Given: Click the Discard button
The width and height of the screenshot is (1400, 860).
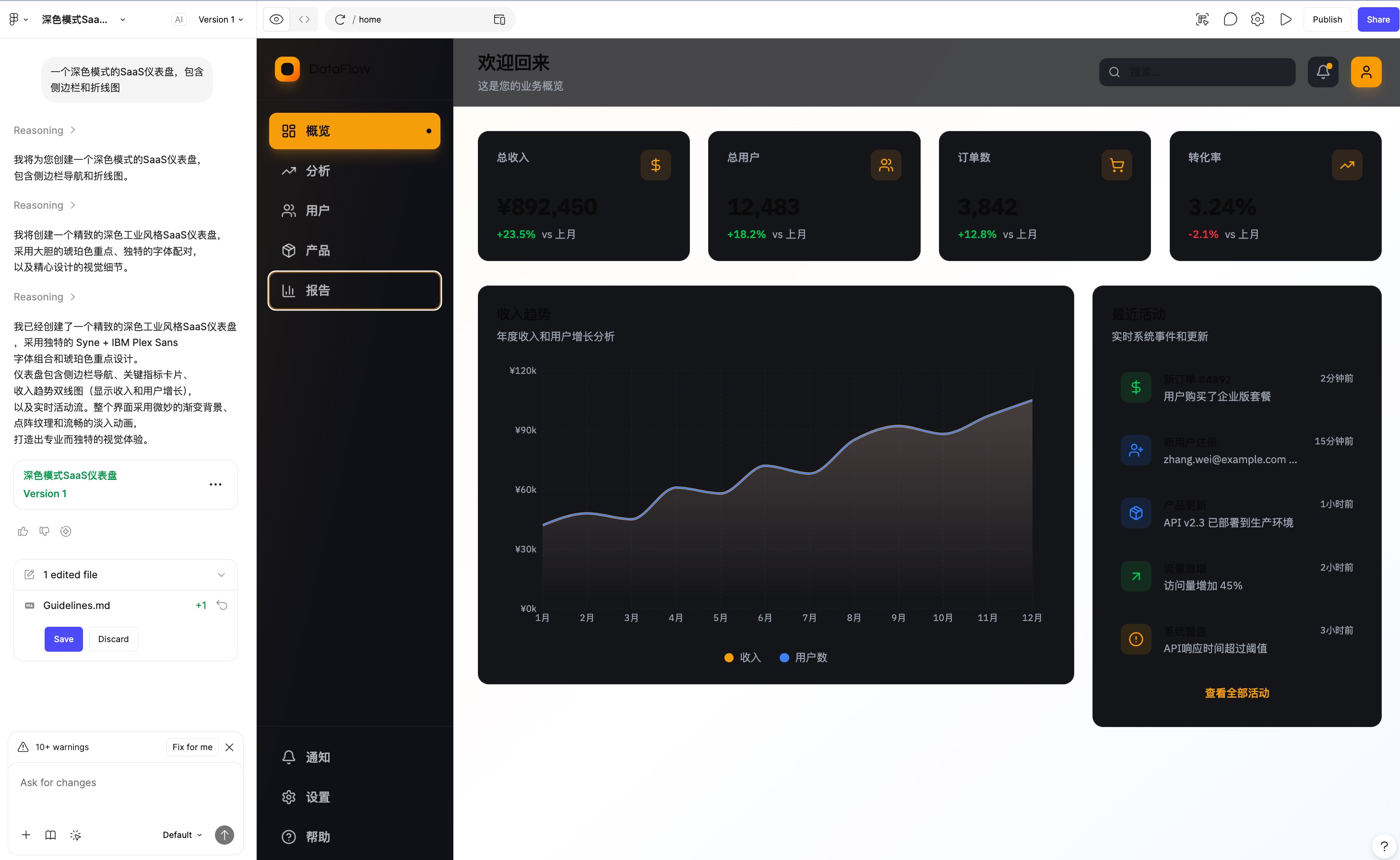Looking at the screenshot, I should pos(113,639).
